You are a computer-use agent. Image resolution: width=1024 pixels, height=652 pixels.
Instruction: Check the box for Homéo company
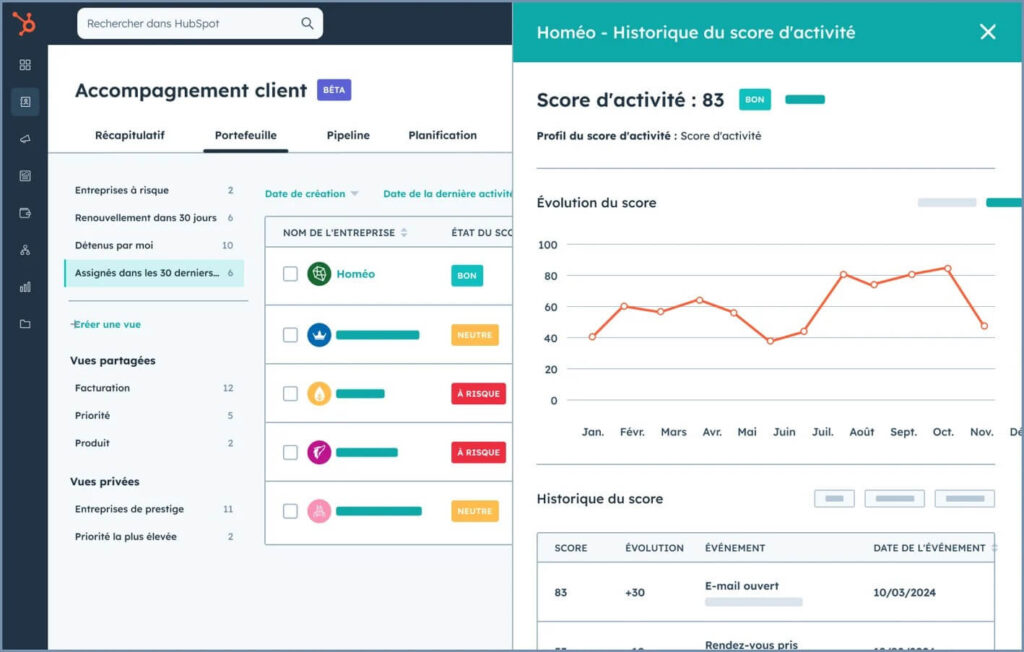tap(290, 274)
